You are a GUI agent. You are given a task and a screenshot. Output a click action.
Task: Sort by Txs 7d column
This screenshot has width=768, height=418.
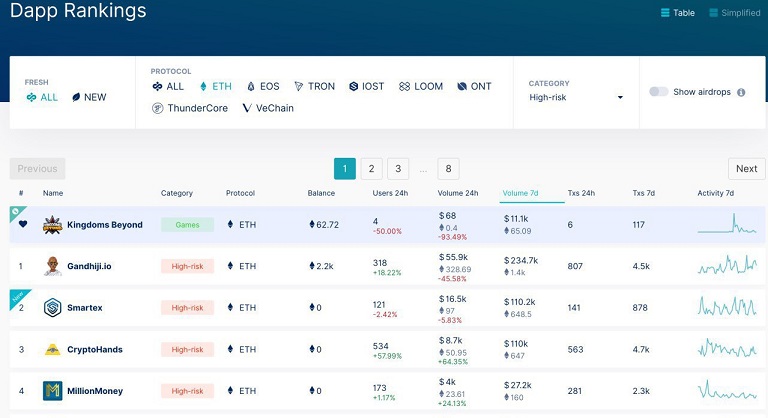click(644, 193)
